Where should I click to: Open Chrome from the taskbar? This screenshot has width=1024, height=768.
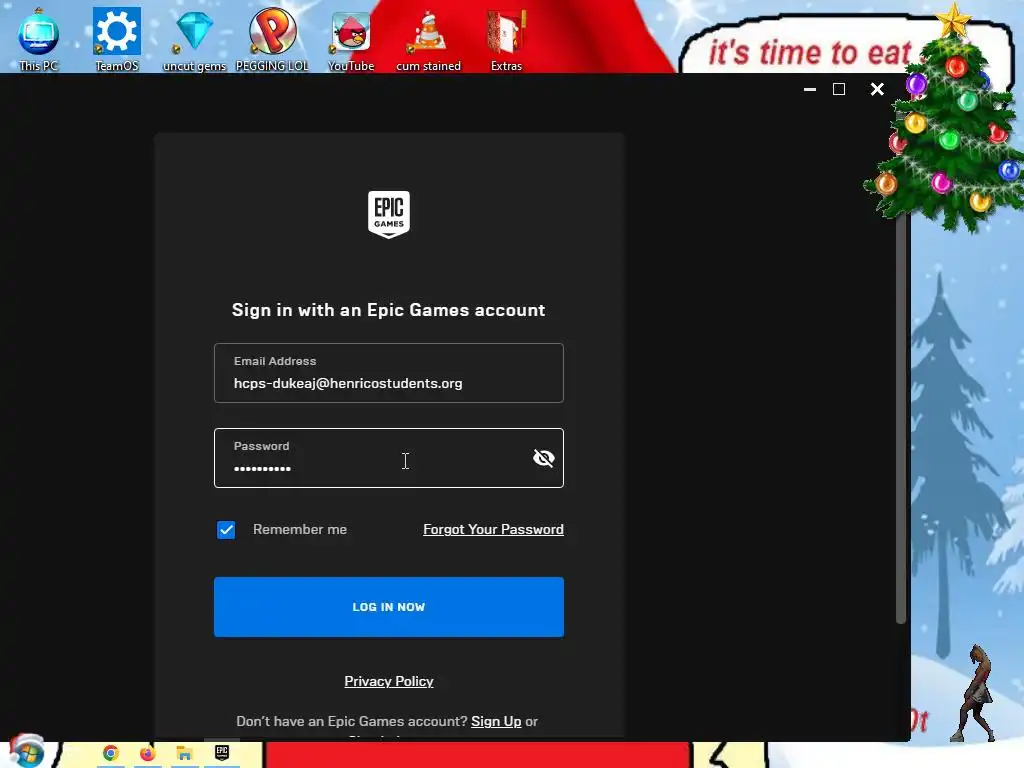(110, 753)
